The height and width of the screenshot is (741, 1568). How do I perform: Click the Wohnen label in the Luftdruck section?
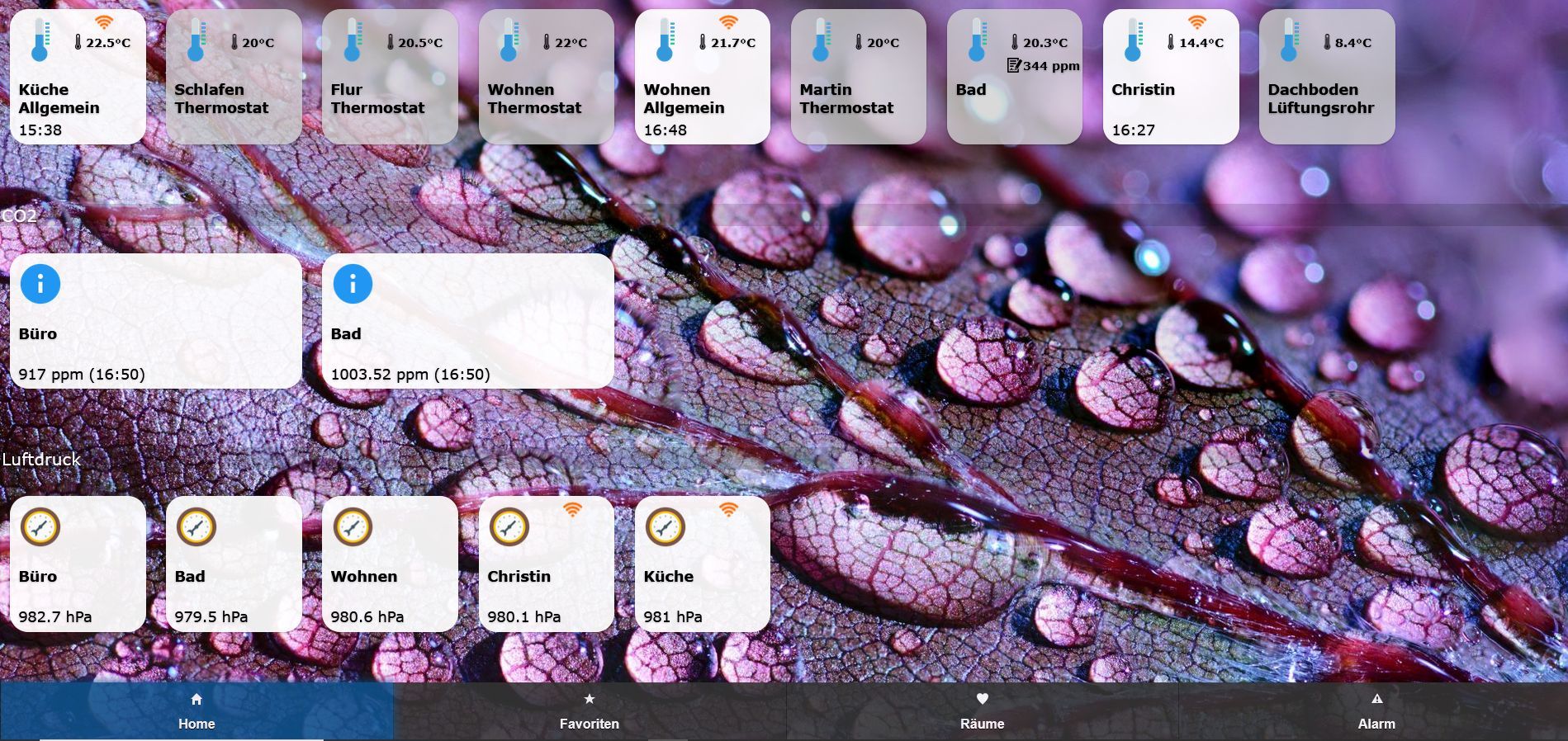click(364, 577)
